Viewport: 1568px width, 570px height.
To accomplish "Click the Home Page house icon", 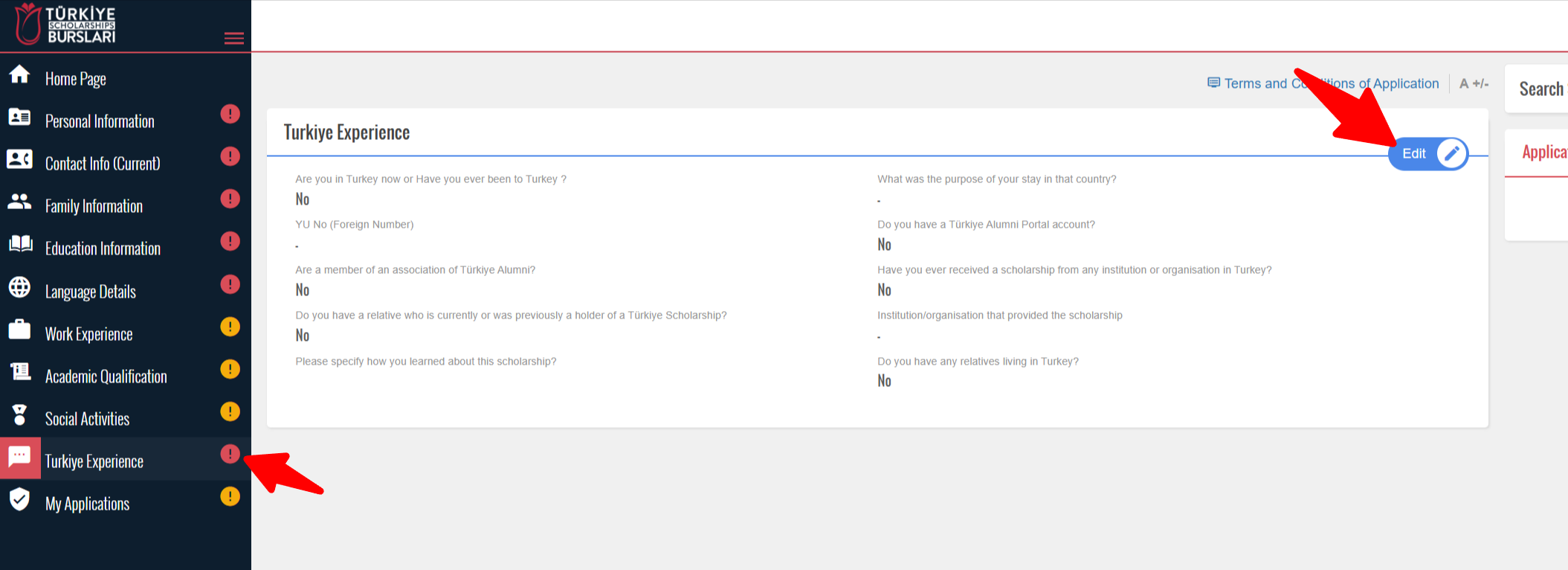I will 19,74.
